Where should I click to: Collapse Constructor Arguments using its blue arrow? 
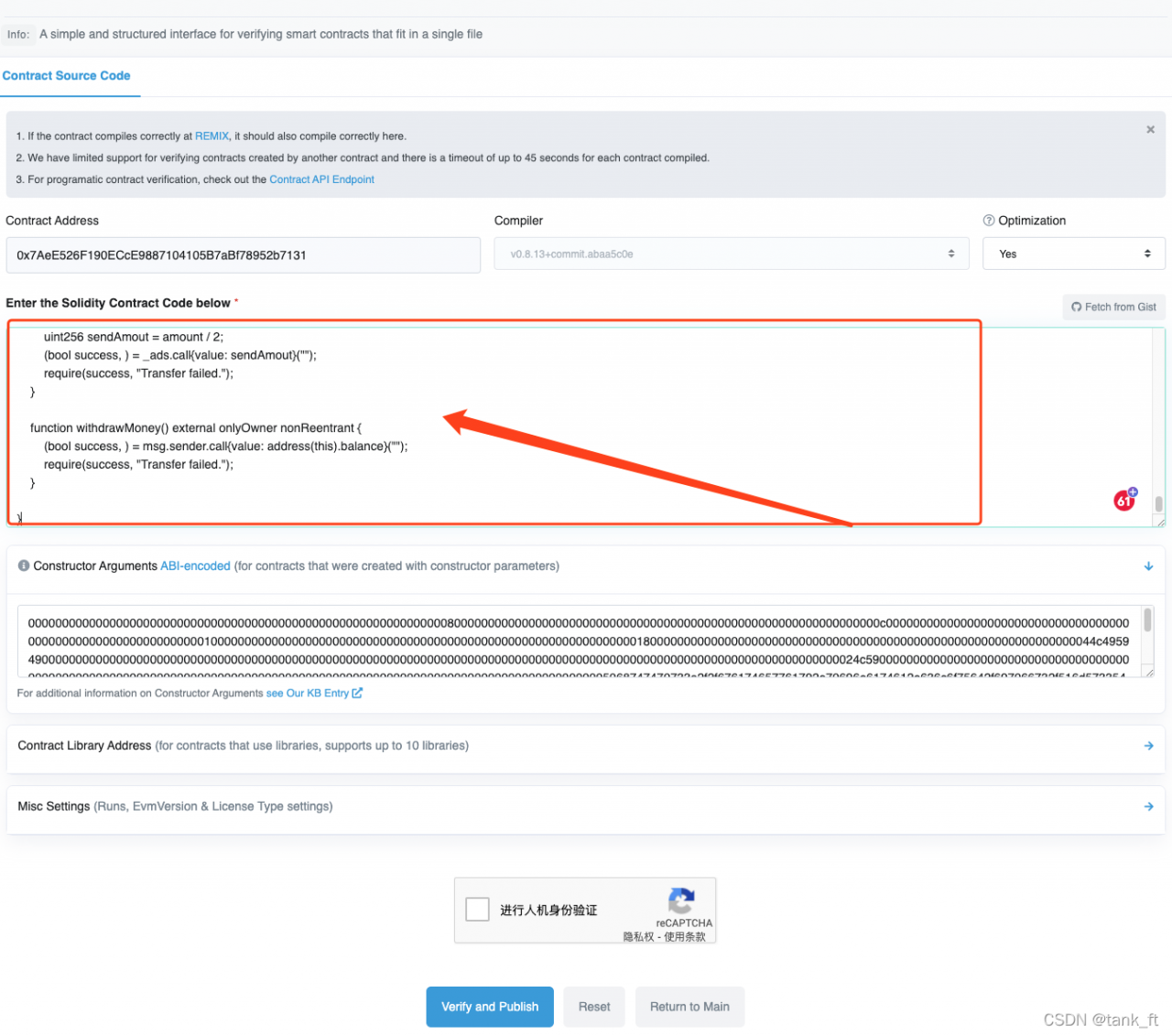click(1148, 566)
